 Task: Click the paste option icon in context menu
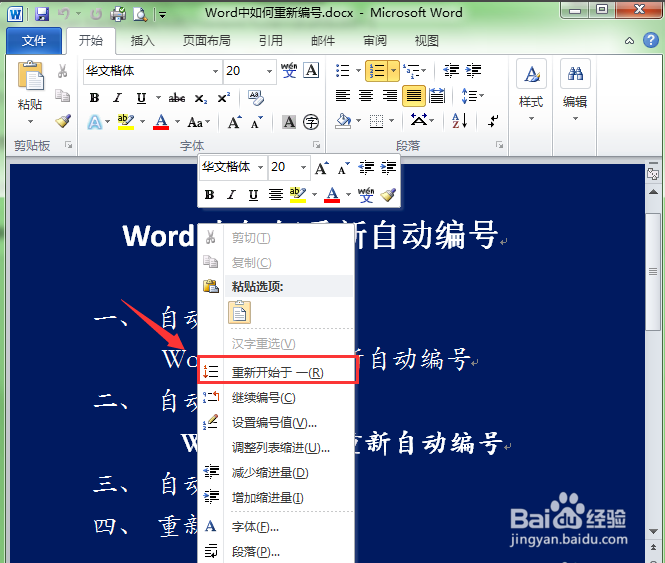240,313
